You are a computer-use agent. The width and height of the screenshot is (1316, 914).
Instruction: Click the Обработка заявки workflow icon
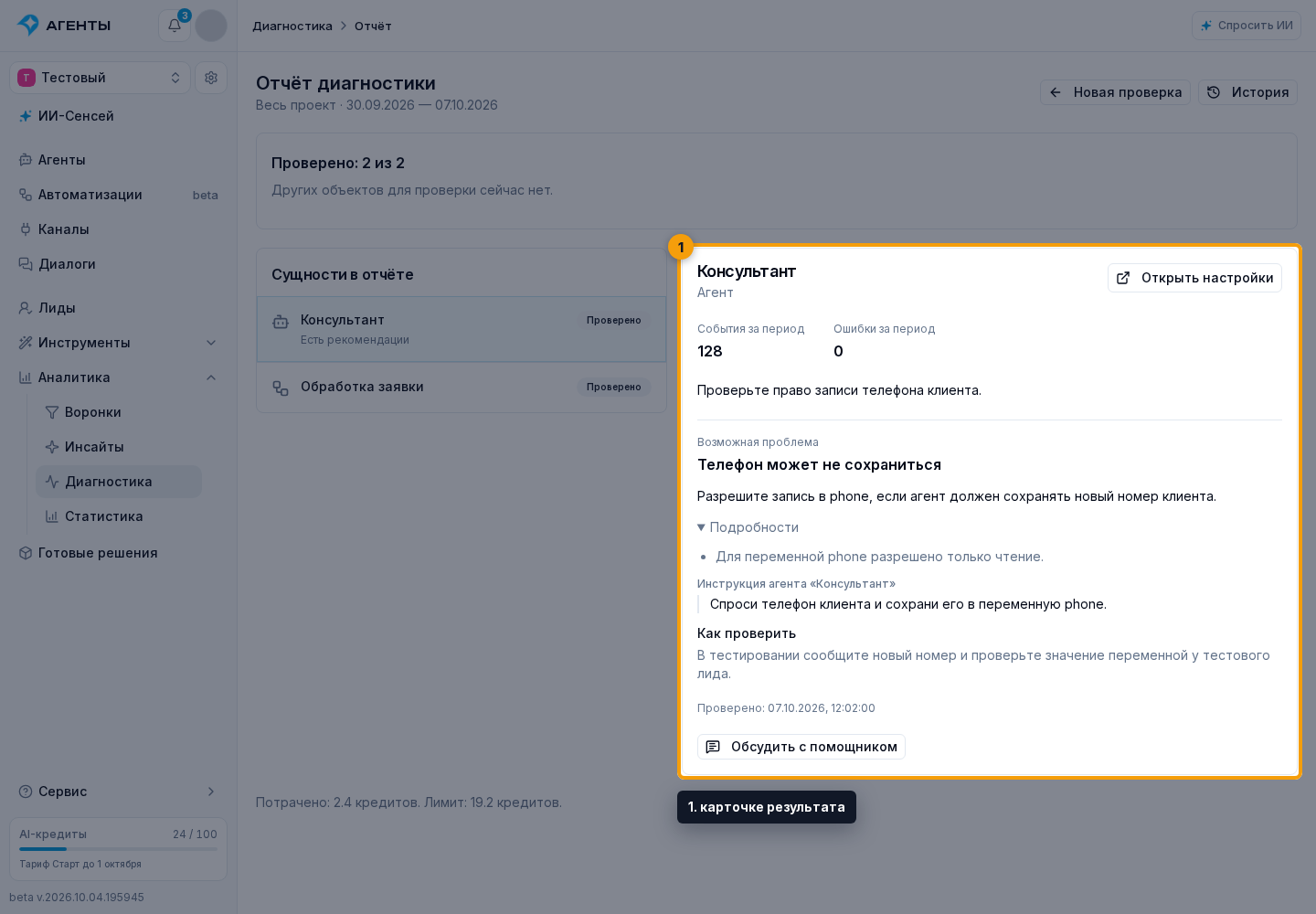[x=281, y=388]
